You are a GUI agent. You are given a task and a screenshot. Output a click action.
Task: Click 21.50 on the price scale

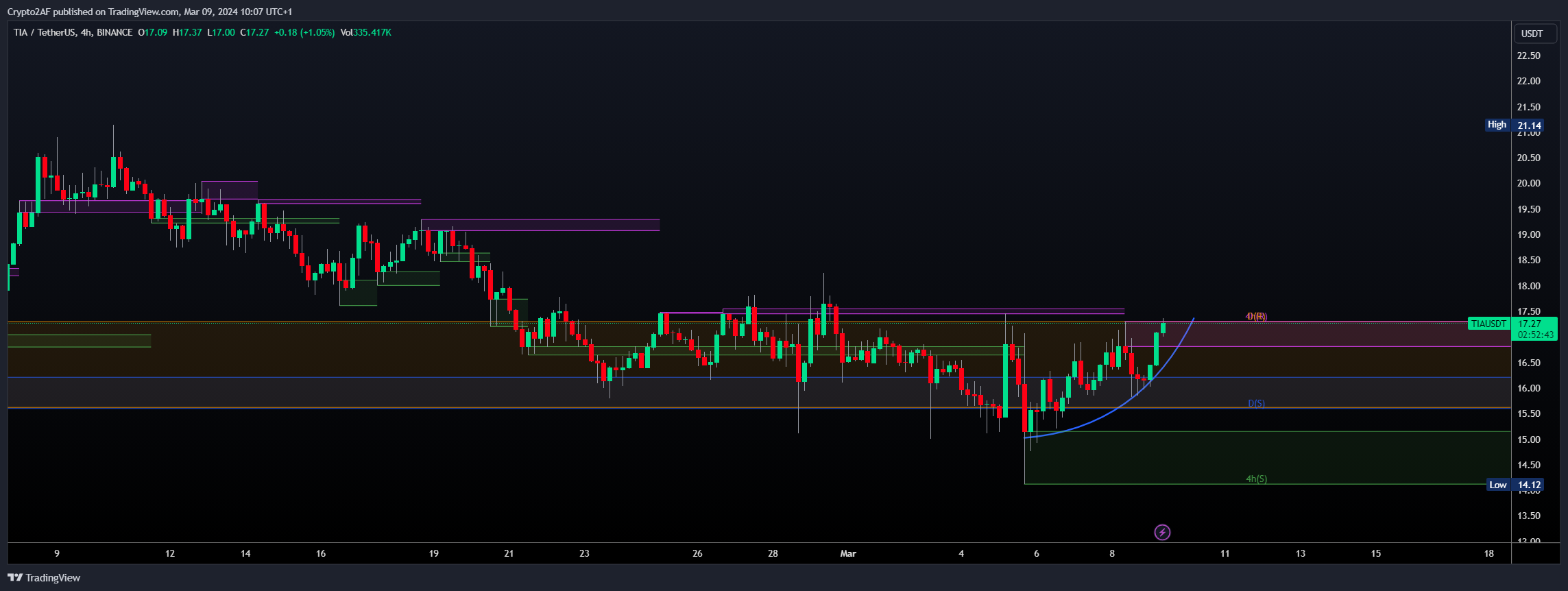click(1528, 107)
